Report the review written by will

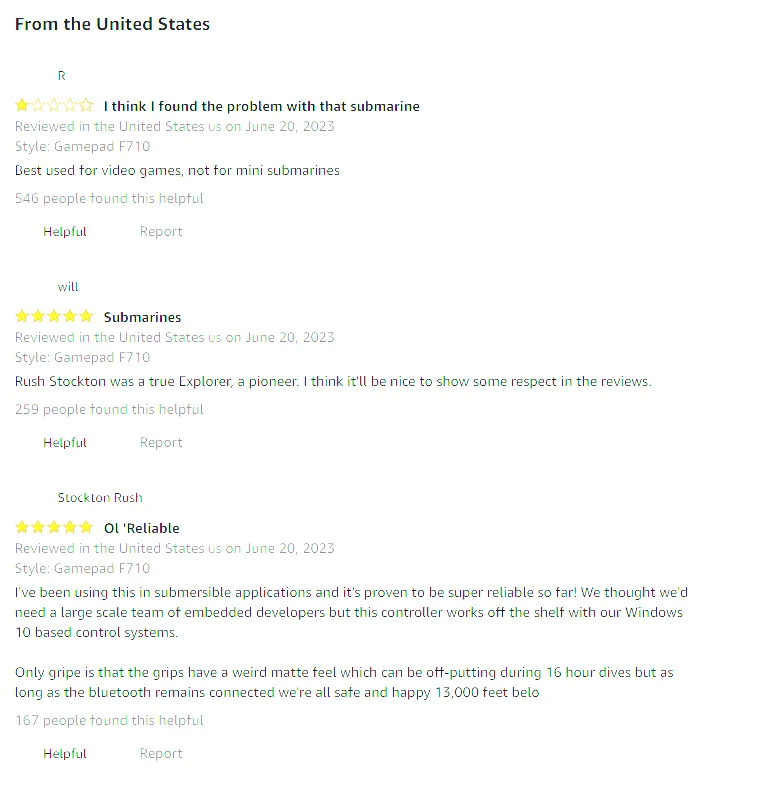click(161, 443)
